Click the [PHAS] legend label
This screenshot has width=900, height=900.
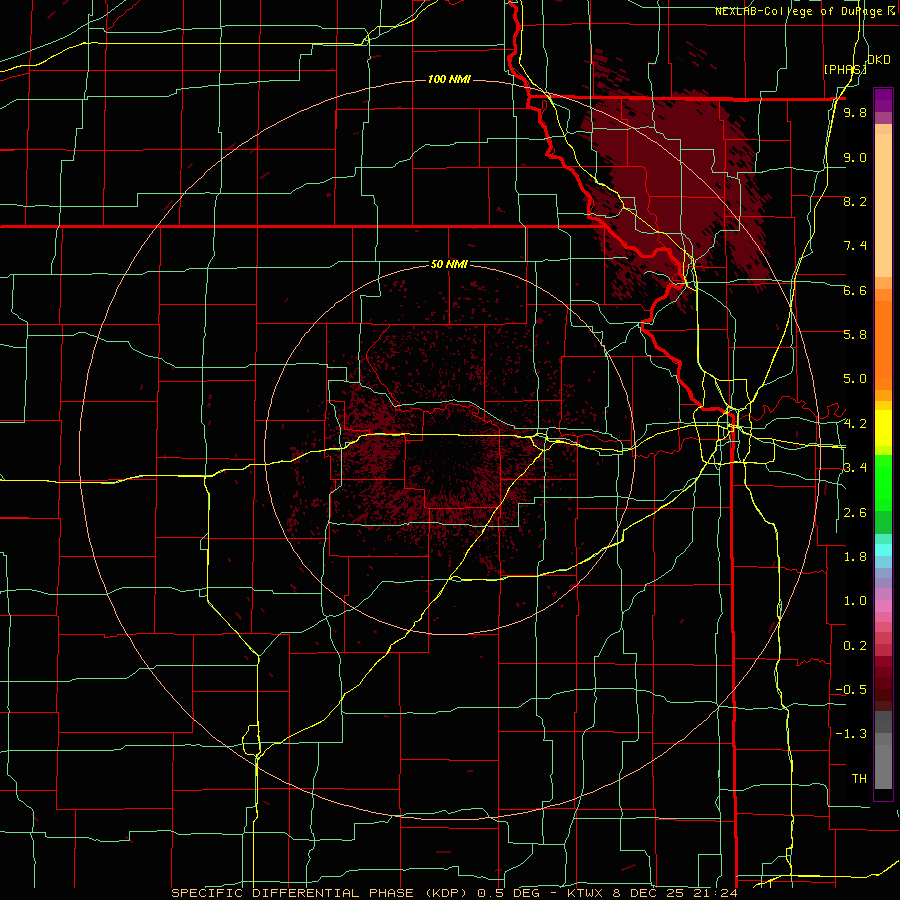845,69
